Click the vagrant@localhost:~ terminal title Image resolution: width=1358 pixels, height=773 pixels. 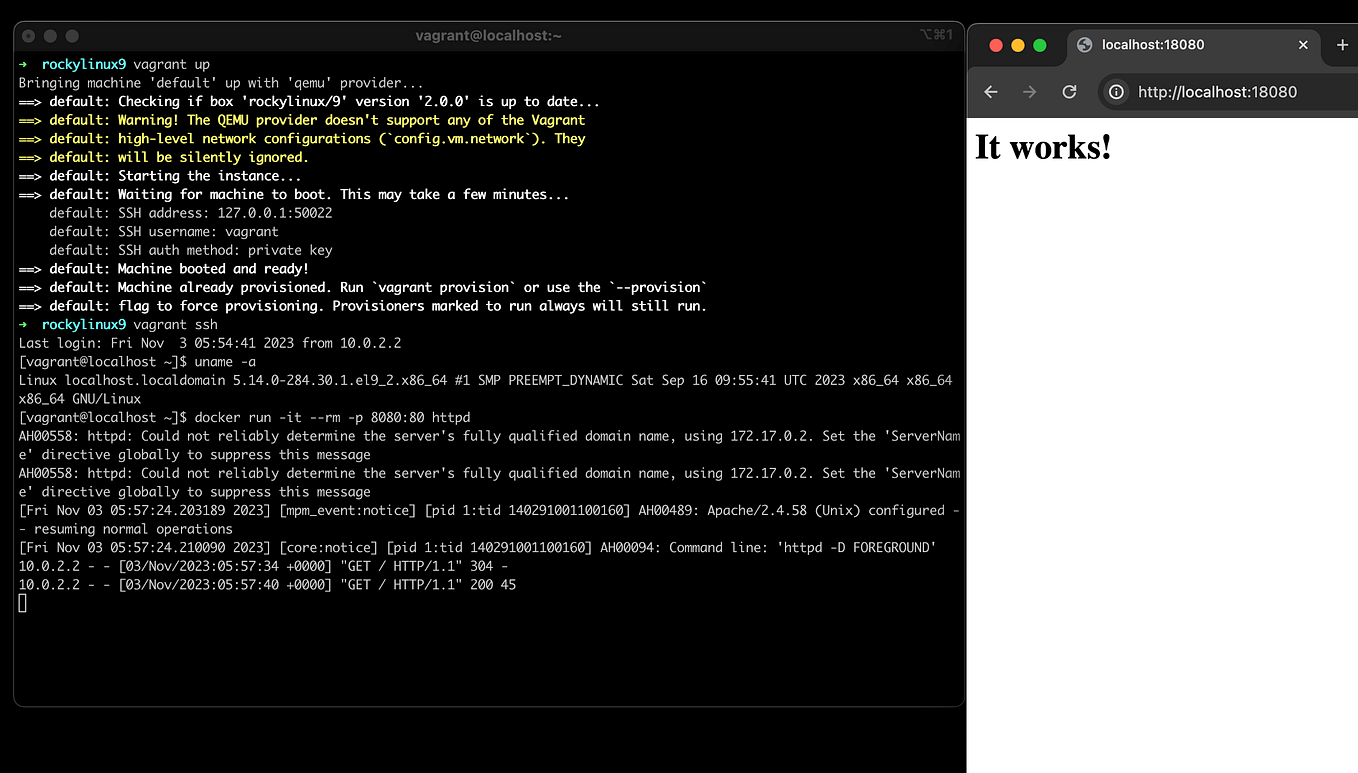tap(488, 35)
